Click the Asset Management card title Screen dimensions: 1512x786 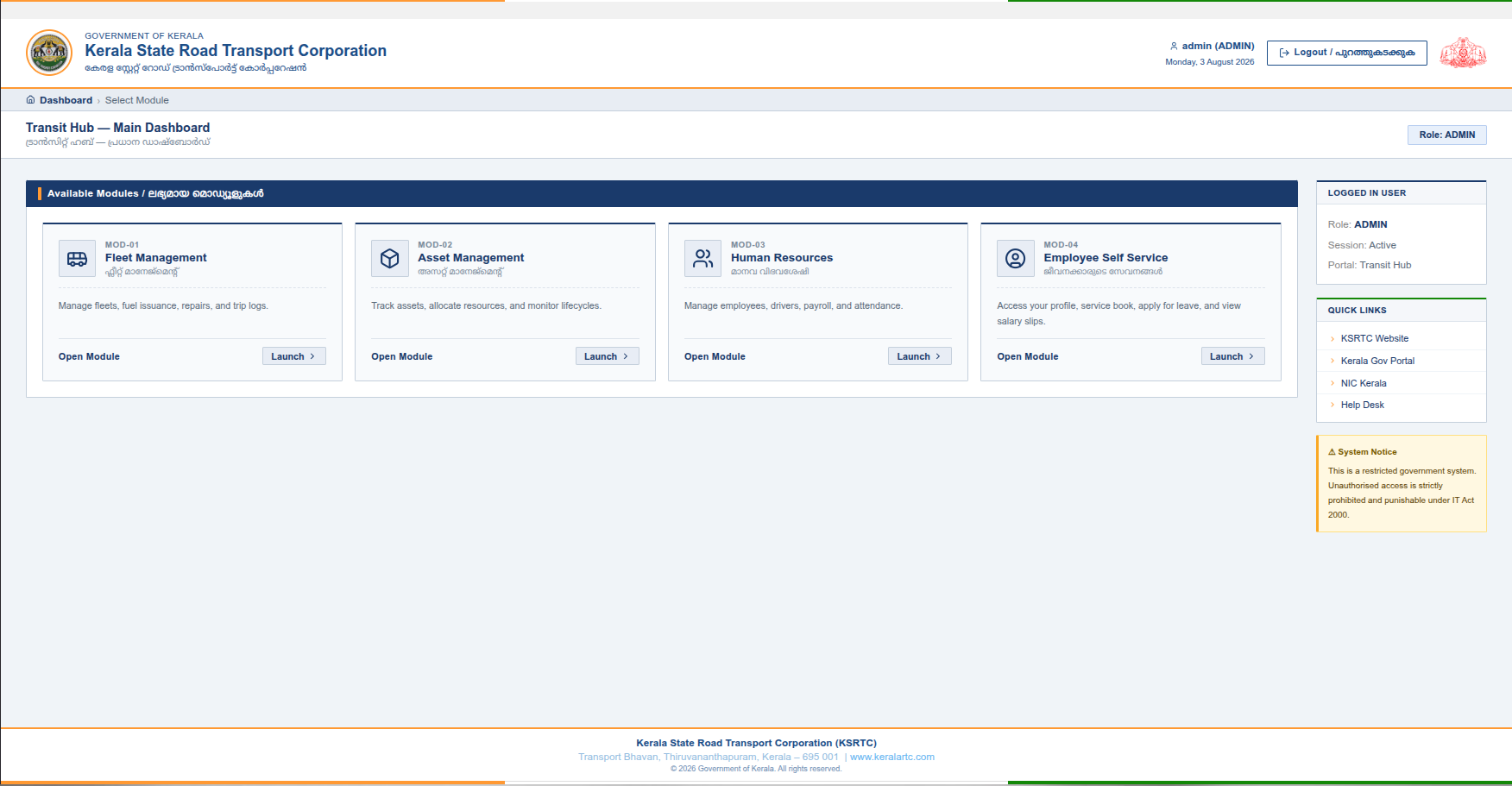pyautogui.click(x=471, y=257)
